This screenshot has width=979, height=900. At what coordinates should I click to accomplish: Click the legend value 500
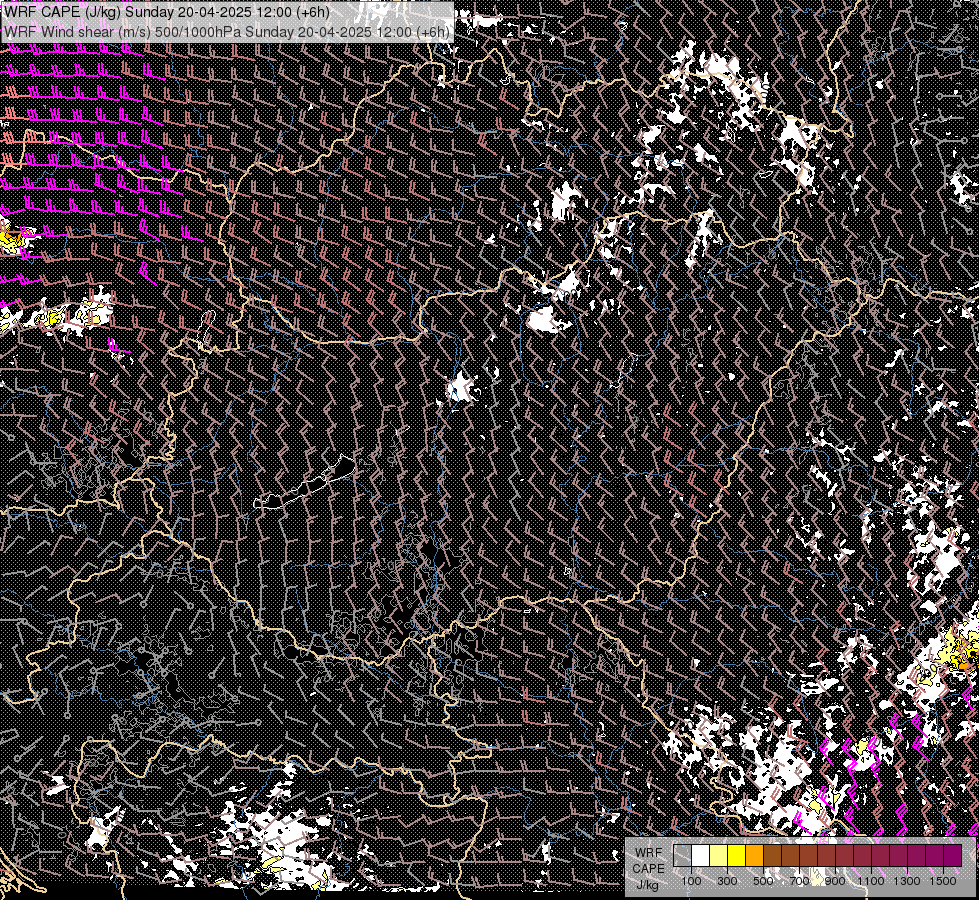[x=763, y=881]
